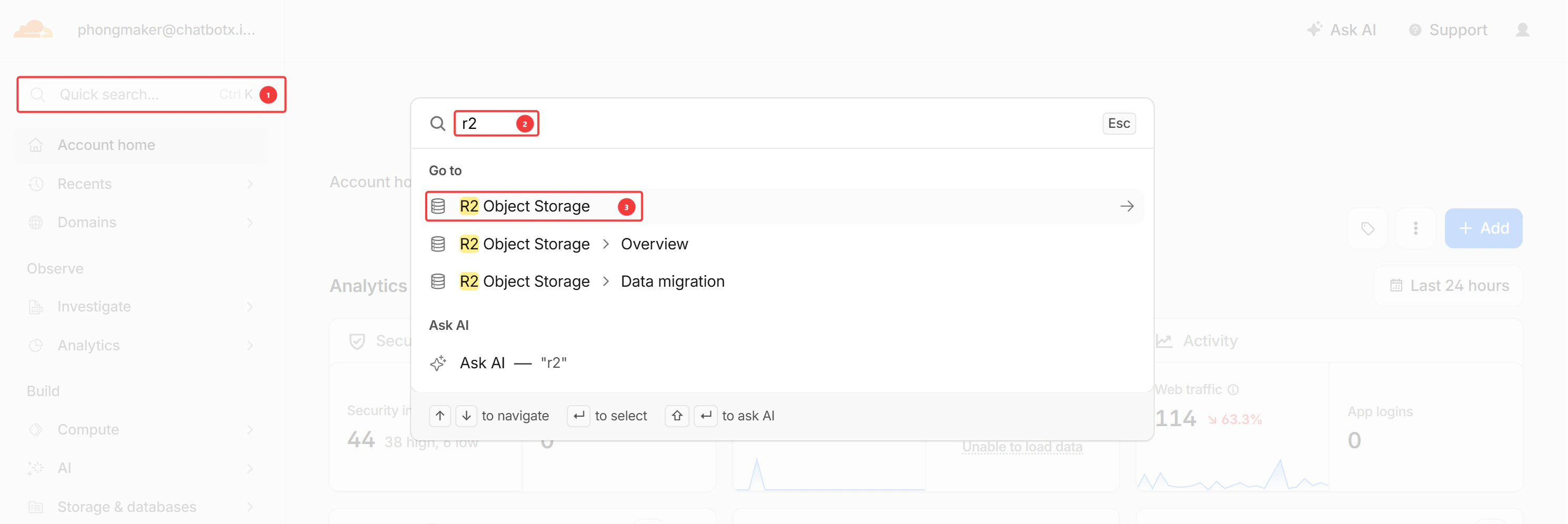Open the Support link
This screenshot has height=524, width=1568.
pos(1448,30)
